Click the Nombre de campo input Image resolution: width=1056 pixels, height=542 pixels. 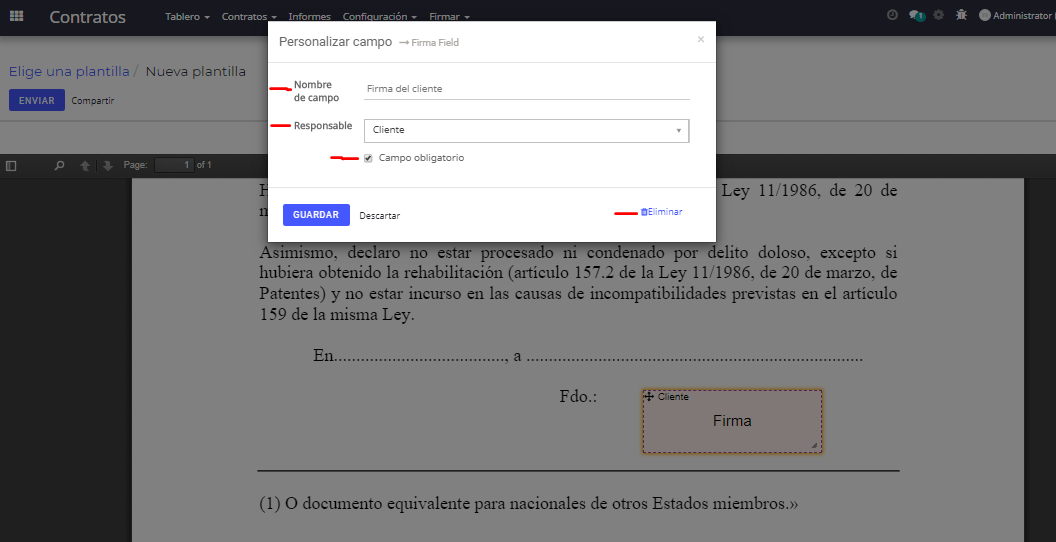527,89
